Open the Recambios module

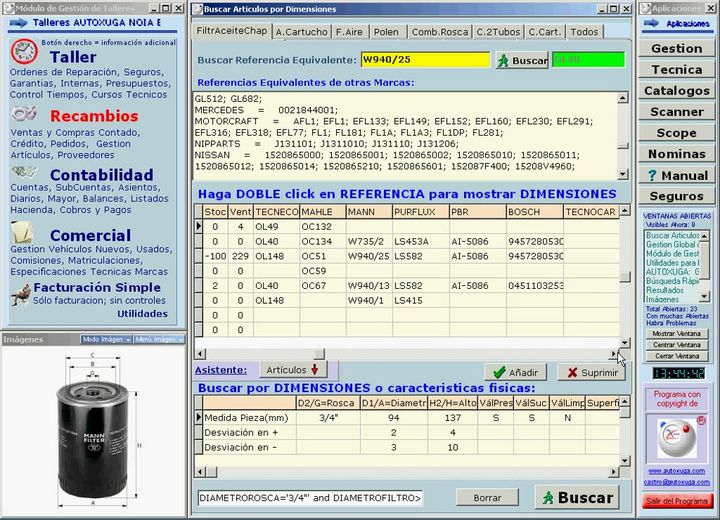tap(94, 116)
